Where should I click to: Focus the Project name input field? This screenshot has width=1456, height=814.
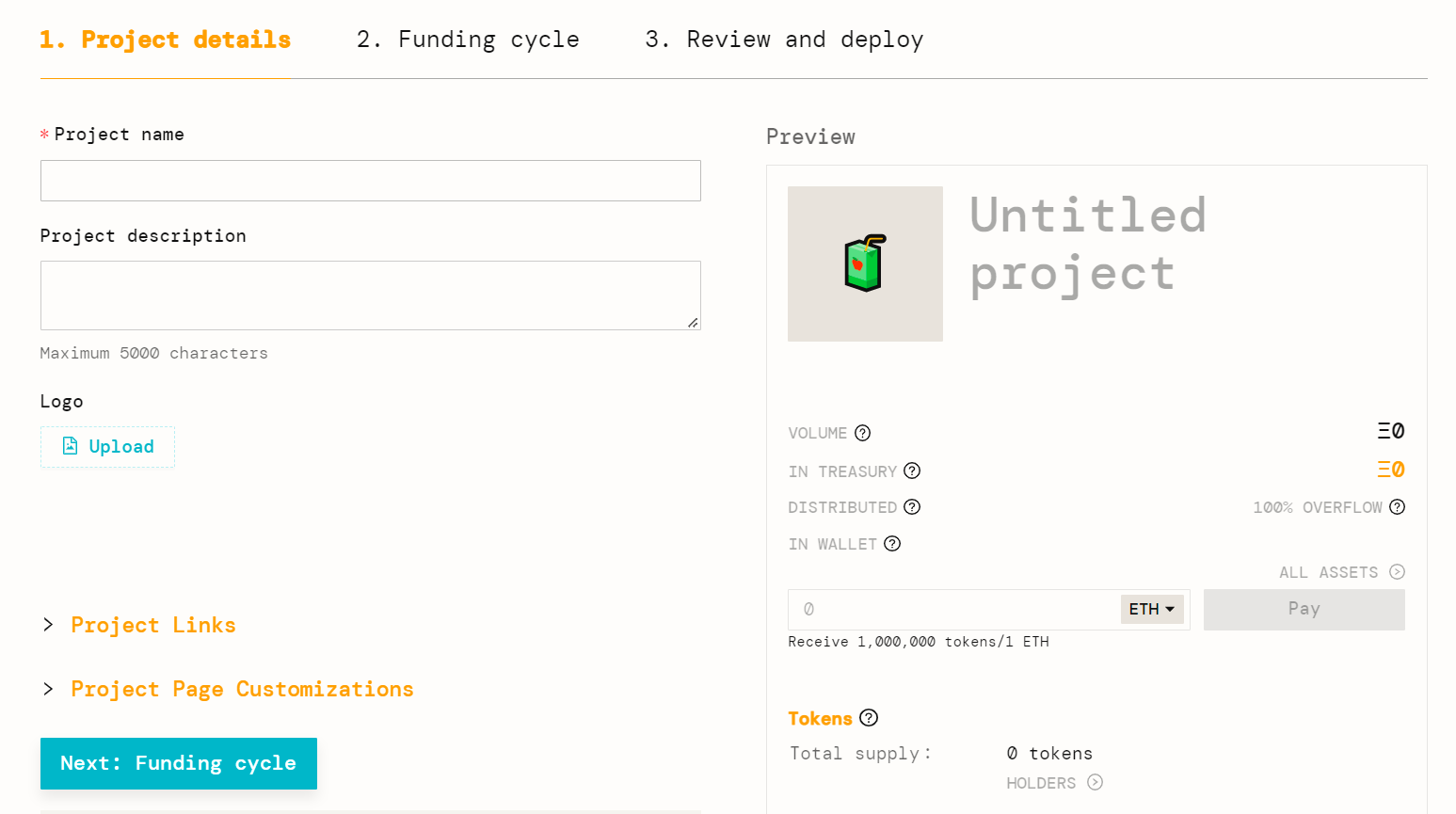click(x=370, y=181)
